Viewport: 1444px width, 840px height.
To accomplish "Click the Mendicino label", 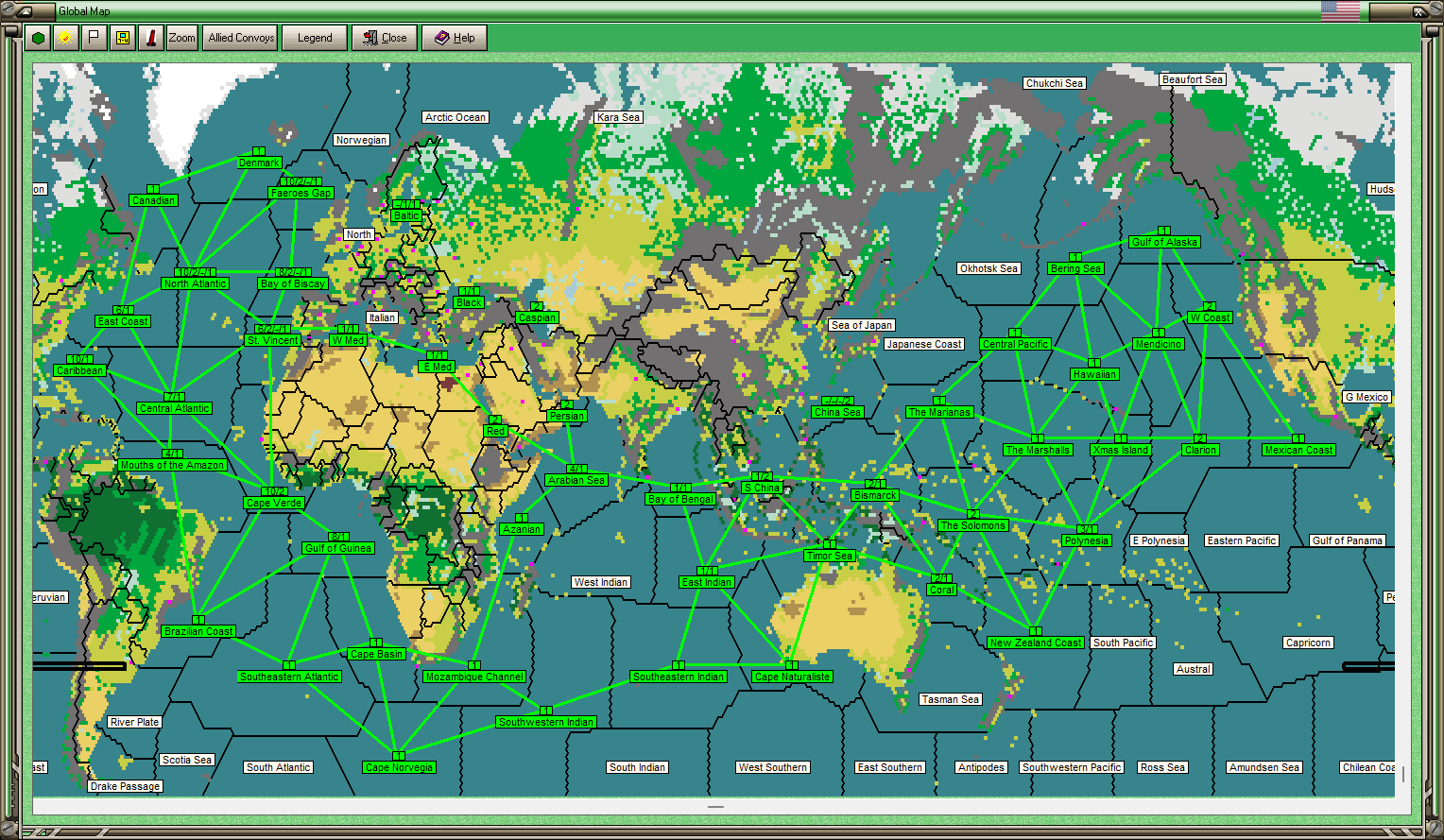I will pos(1159,344).
